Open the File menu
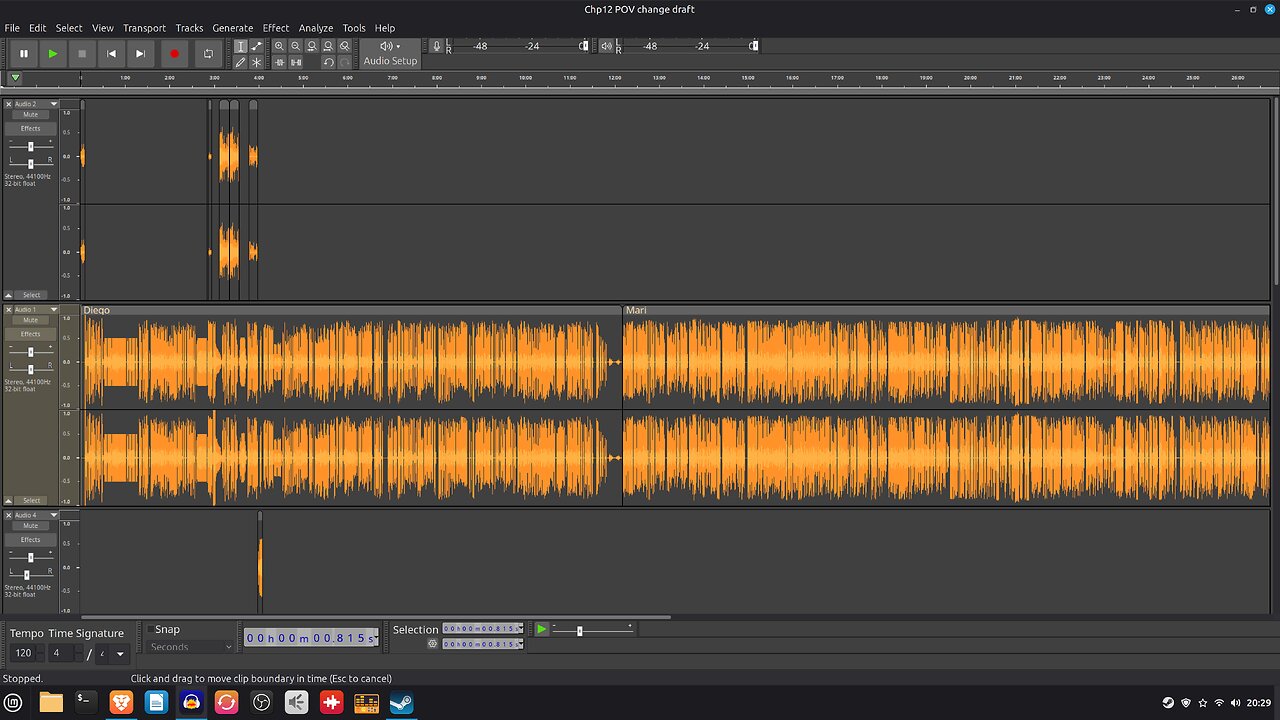This screenshot has width=1280, height=720. (x=12, y=28)
